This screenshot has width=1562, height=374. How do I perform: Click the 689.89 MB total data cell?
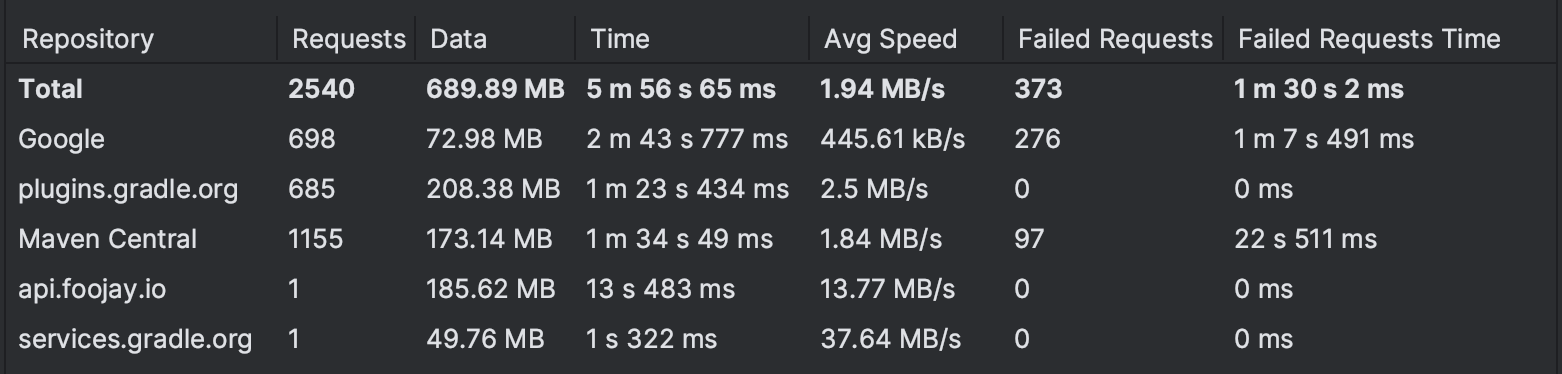click(495, 89)
